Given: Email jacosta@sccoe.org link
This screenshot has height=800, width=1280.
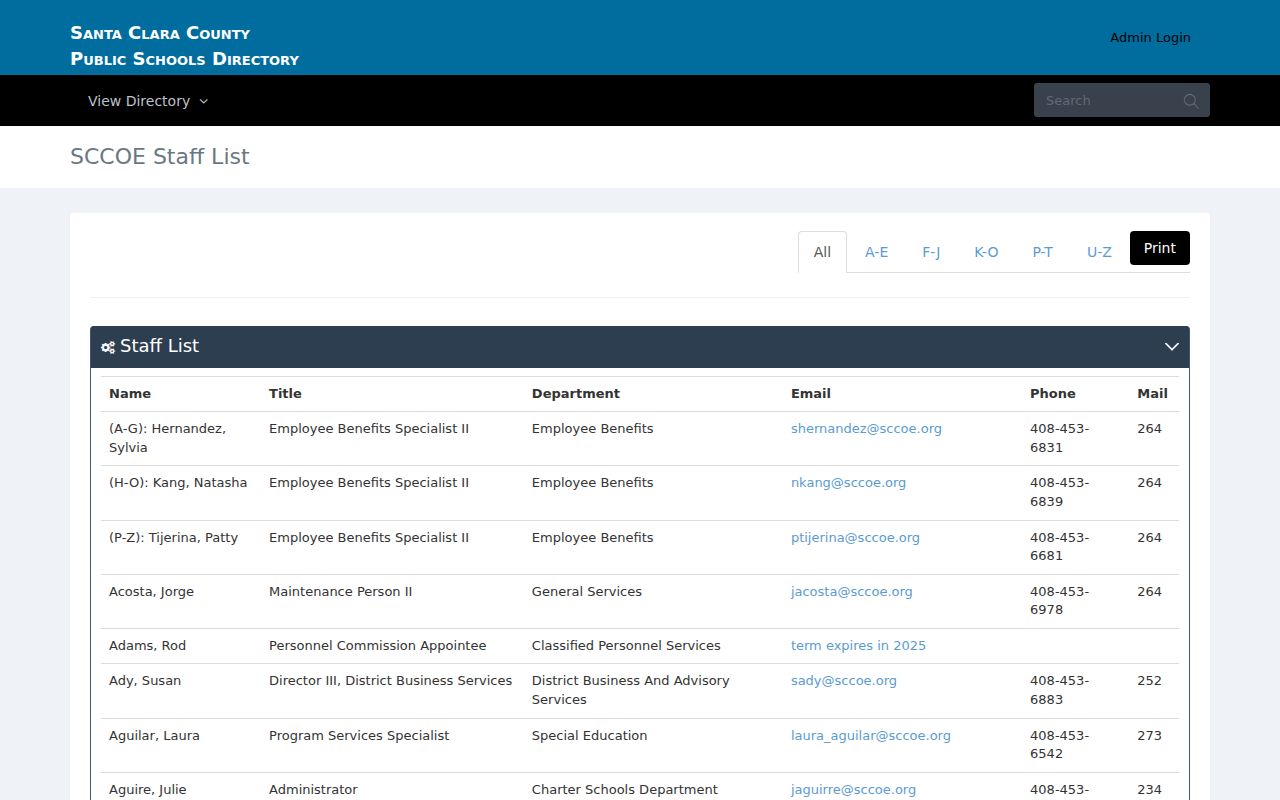Looking at the screenshot, I should tap(852, 592).
